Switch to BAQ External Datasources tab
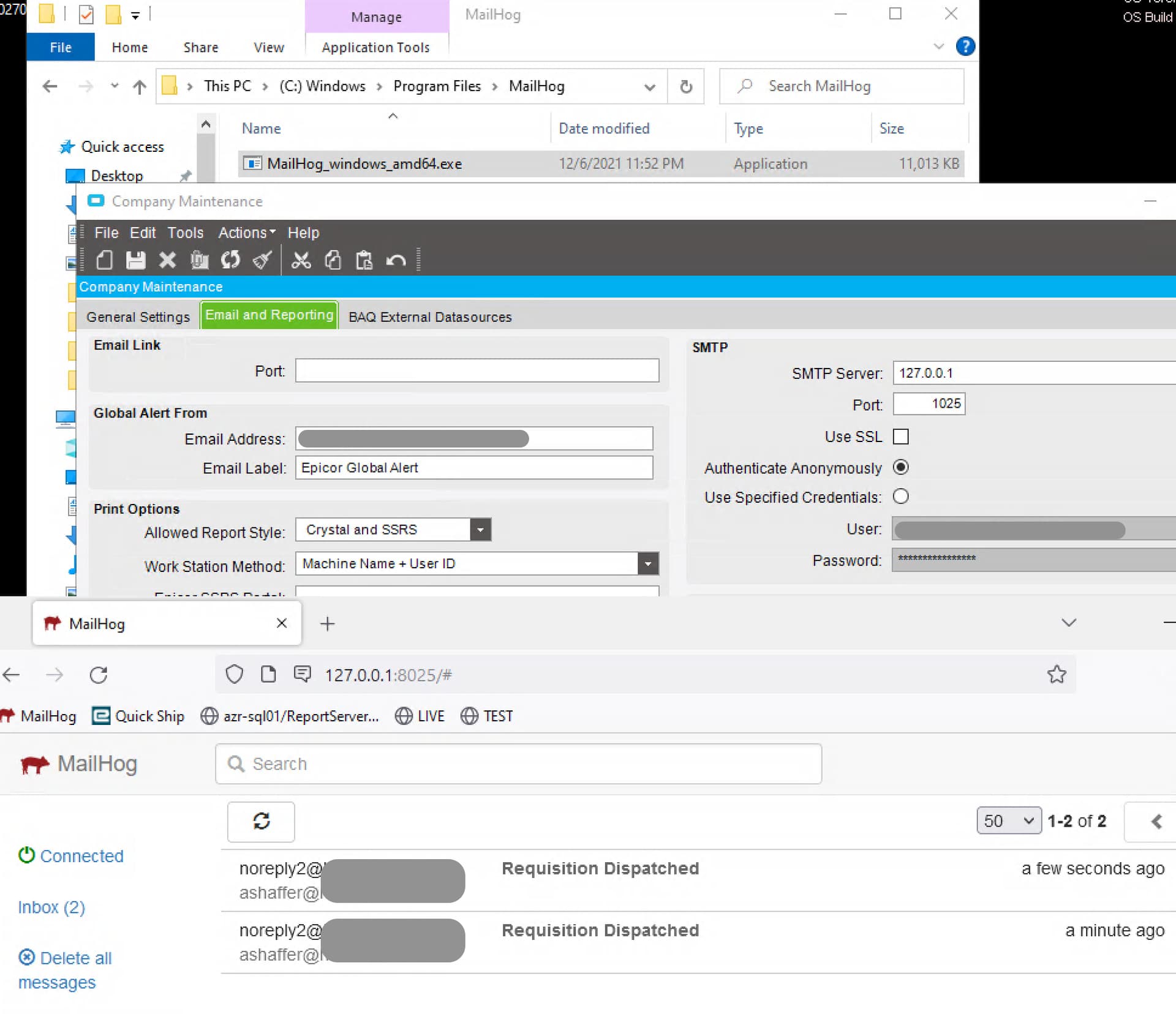Screen dimensions: 1176x1014 click(430, 317)
